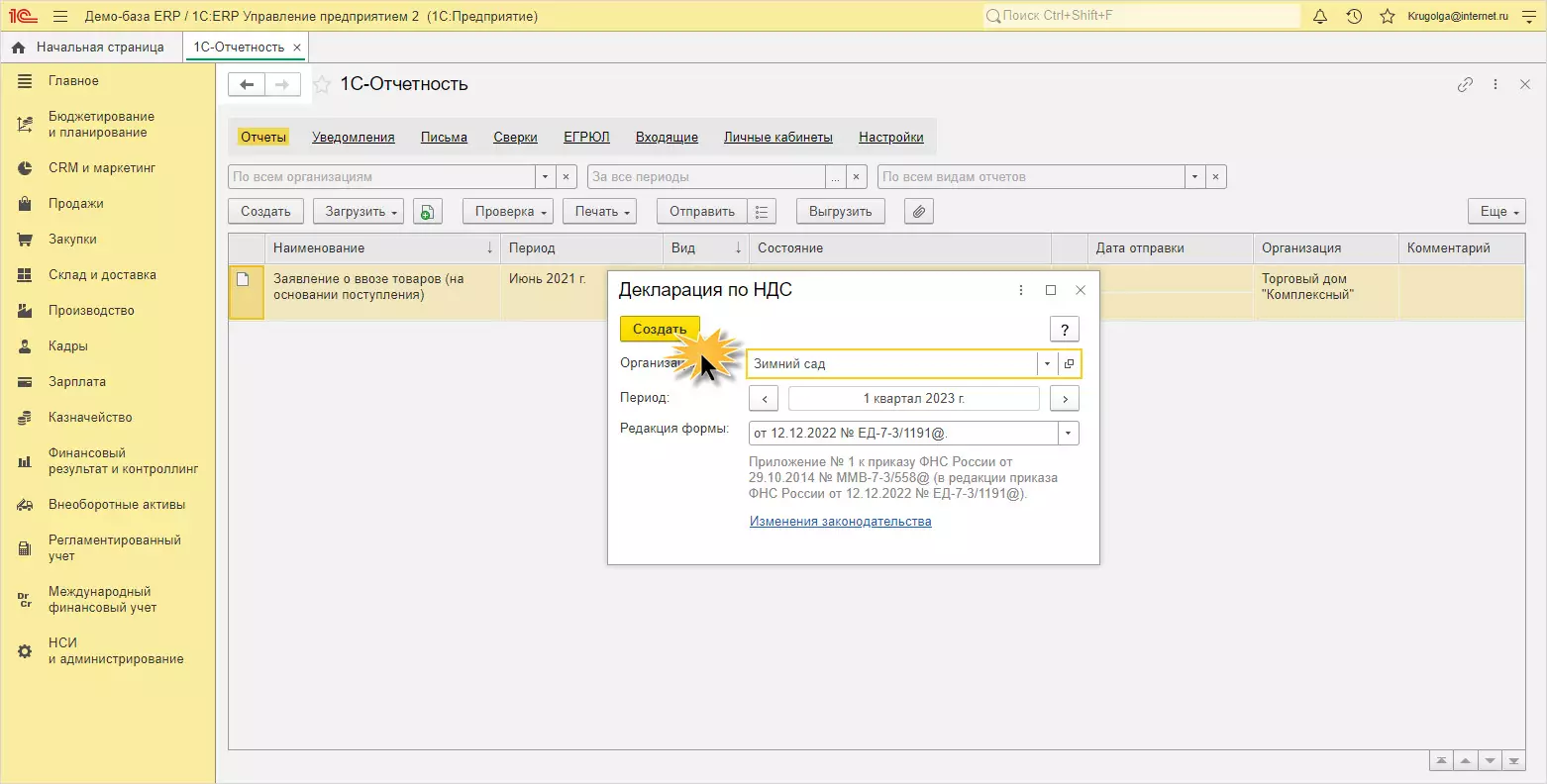
Task: Jump to the first row of list
Action: pyautogui.click(x=1441, y=761)
